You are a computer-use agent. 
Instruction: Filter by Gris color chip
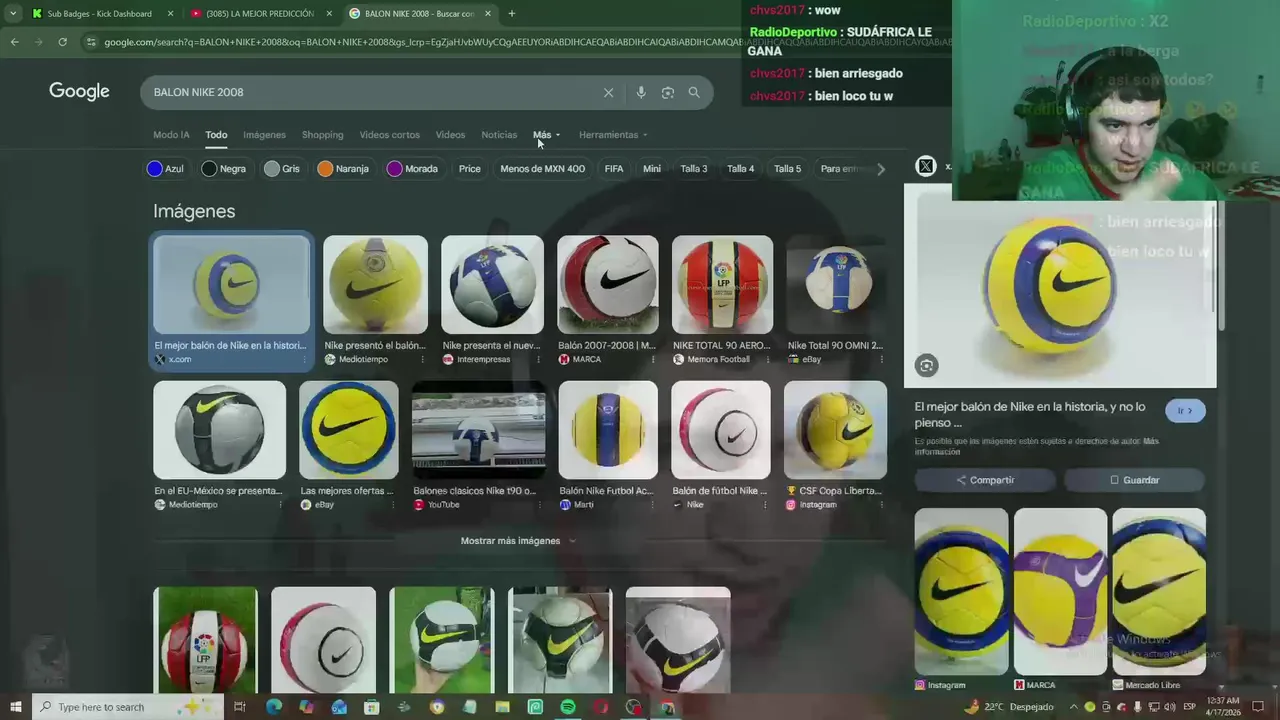(282, 169)
